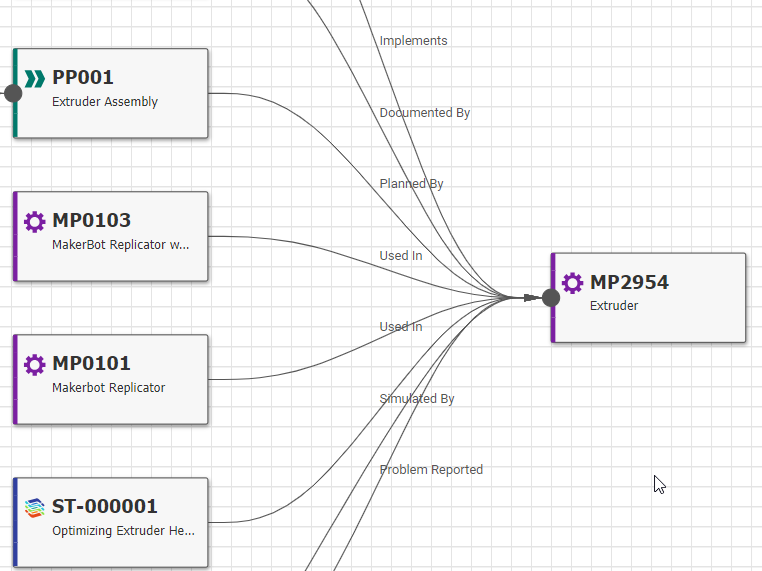Click the MP2954 title text
762x571 pixels.
629,283
